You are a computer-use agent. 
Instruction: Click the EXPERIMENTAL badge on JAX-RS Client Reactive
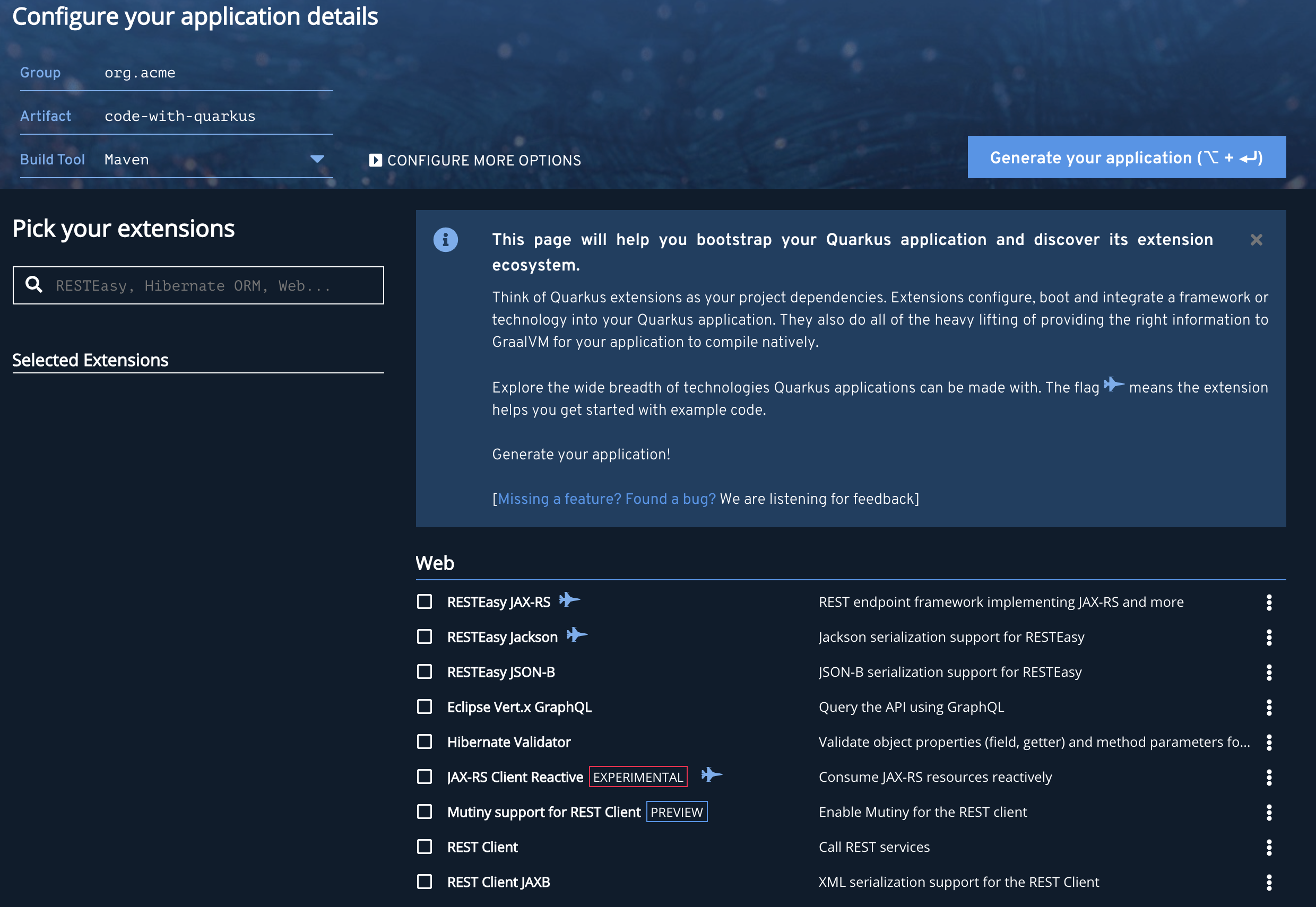(637, 777)
